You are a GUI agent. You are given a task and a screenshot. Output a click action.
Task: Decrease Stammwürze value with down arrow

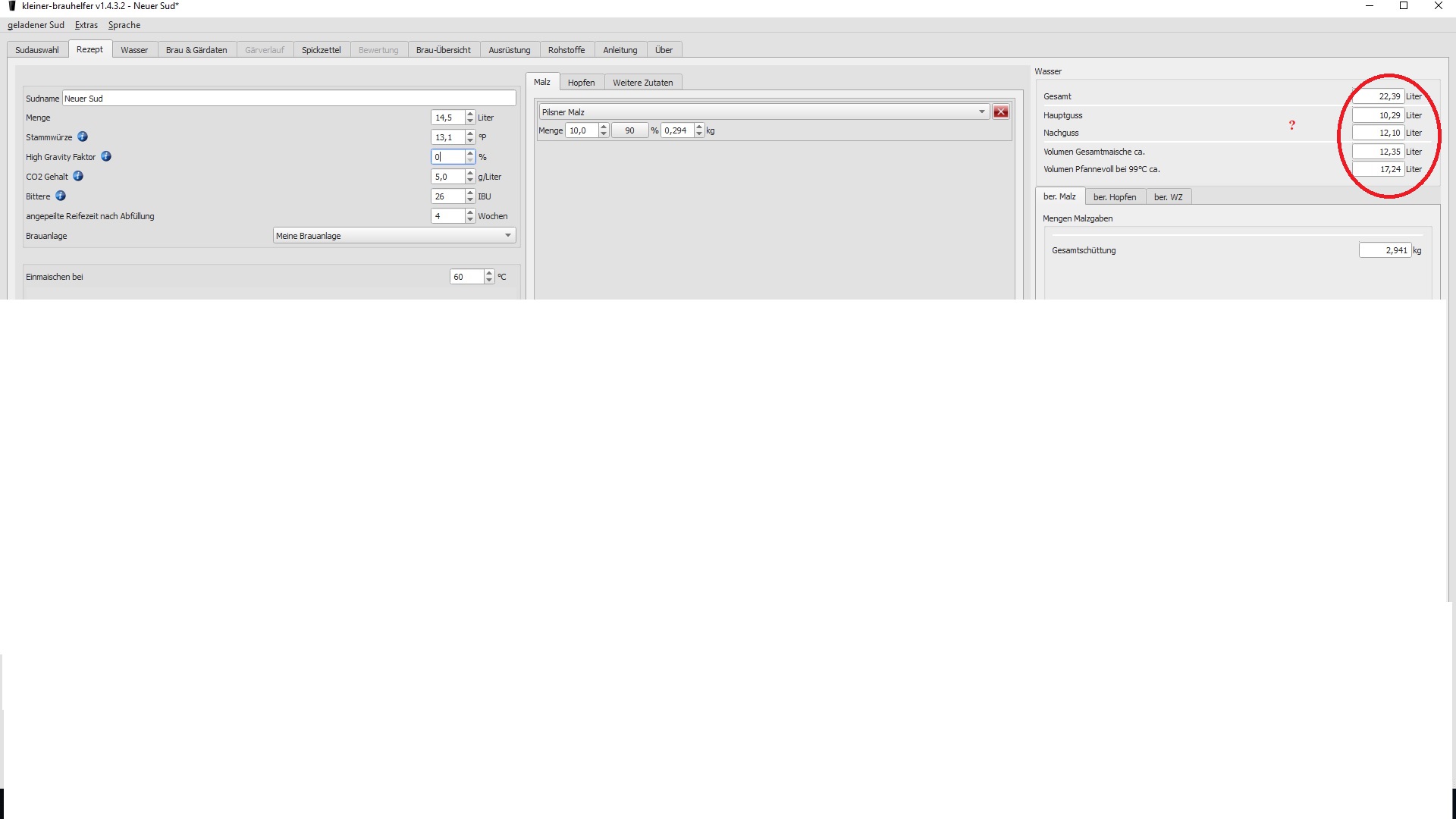(470, 140)
